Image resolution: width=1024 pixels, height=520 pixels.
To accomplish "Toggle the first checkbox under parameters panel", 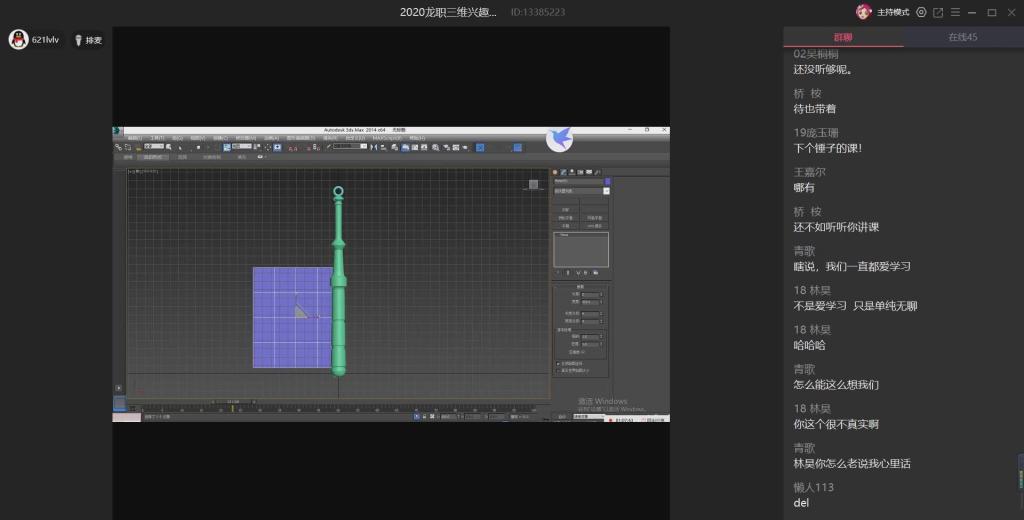I will coord(557,363).
